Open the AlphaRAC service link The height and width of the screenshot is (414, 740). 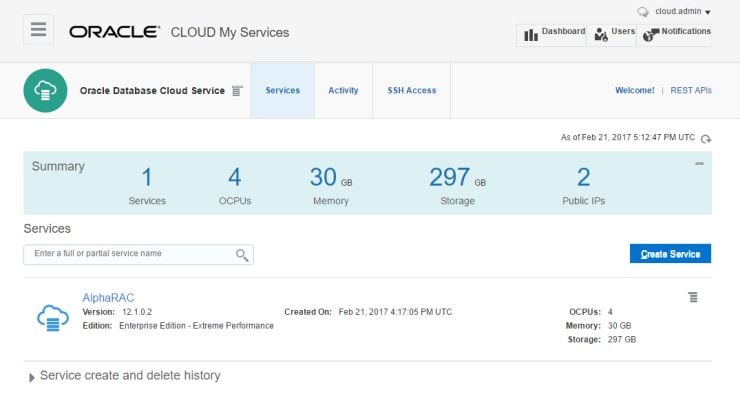point(108,297)
